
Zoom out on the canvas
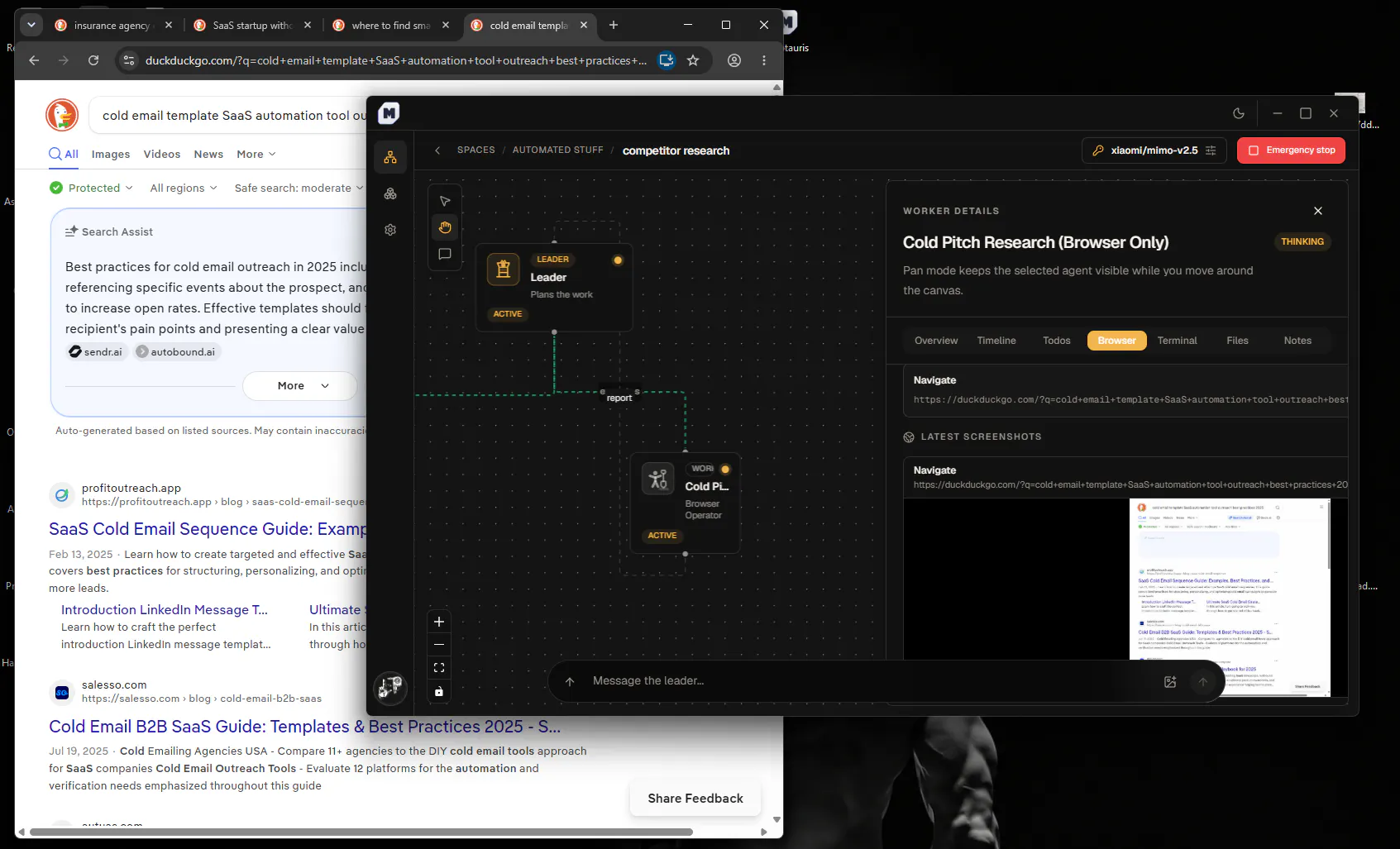coord(439,645)
